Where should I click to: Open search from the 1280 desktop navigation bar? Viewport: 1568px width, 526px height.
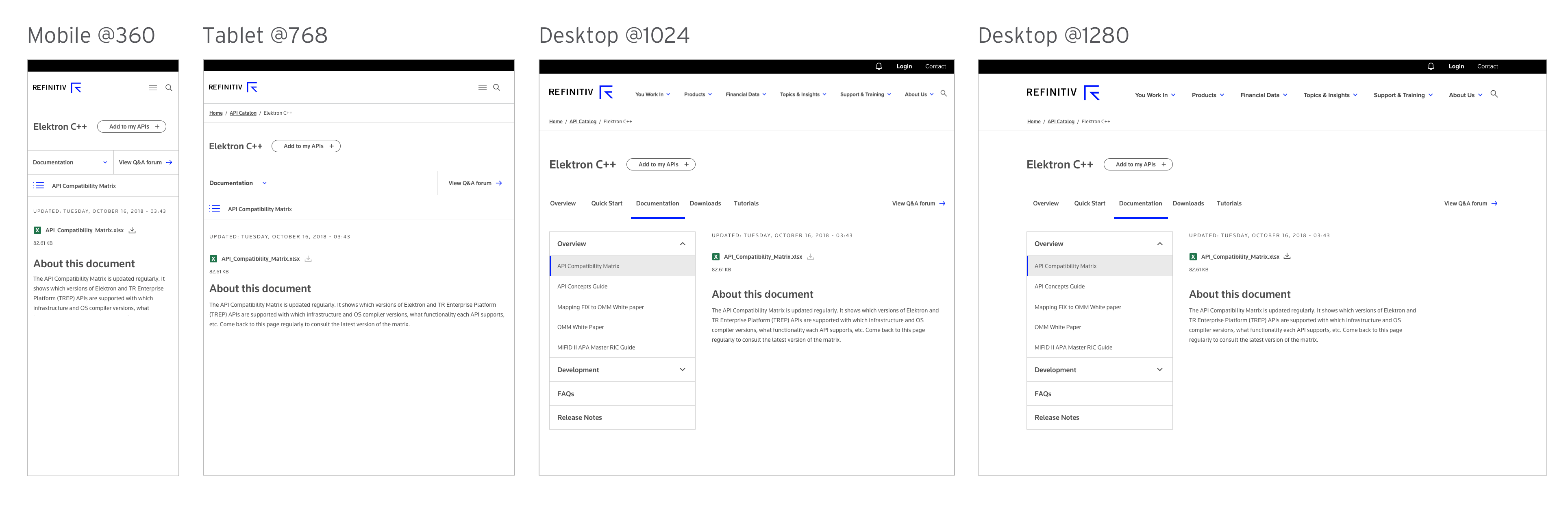1494,94
